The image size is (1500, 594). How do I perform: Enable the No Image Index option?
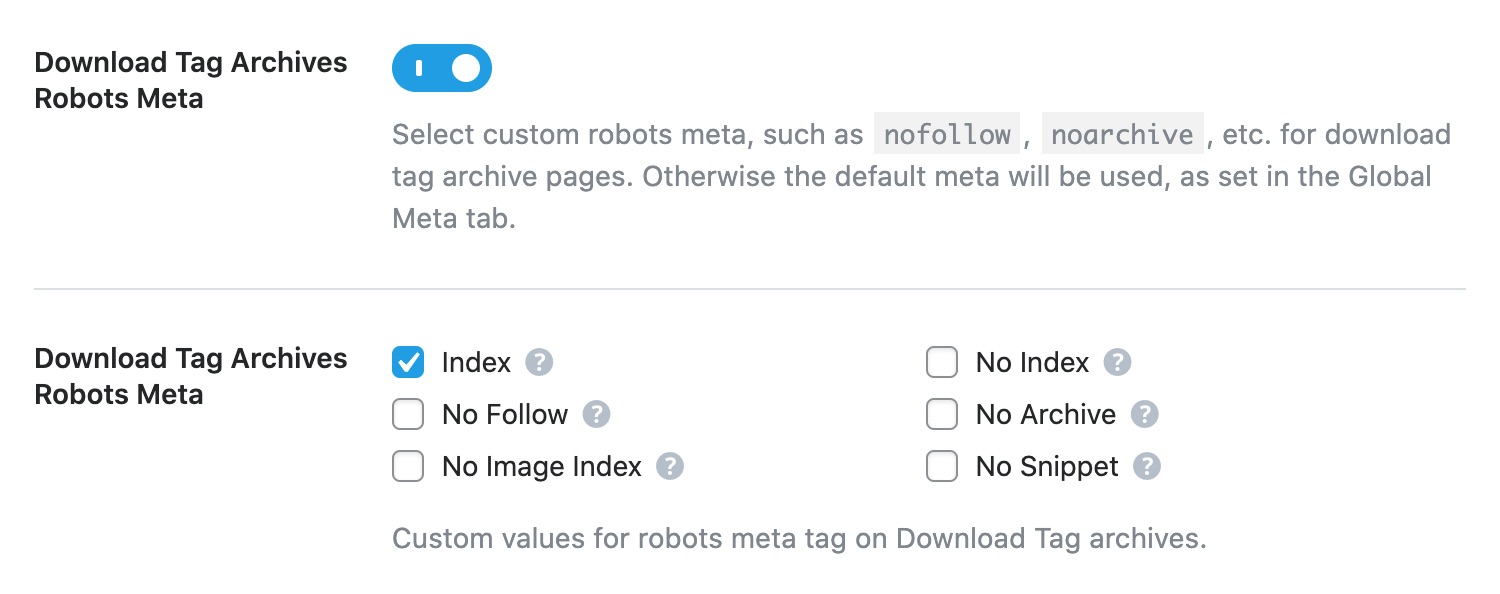pyautogui.click(x=408, y=466)
